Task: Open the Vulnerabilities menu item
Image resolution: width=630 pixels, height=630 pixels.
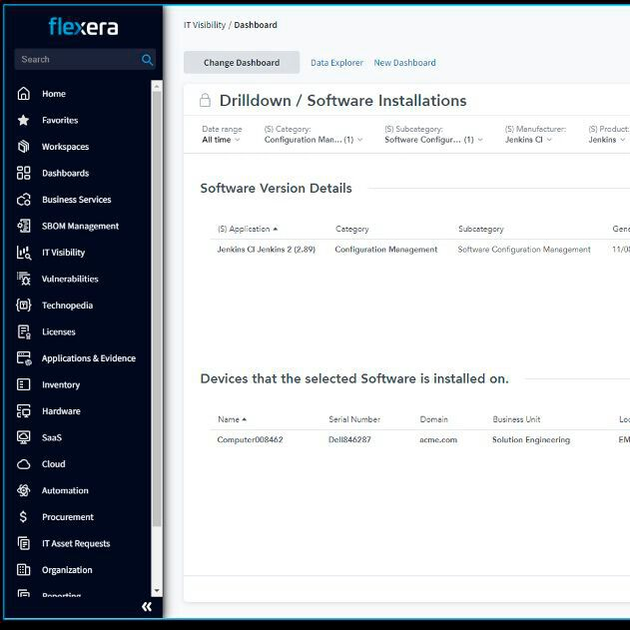Action: (x=70, y=279)
